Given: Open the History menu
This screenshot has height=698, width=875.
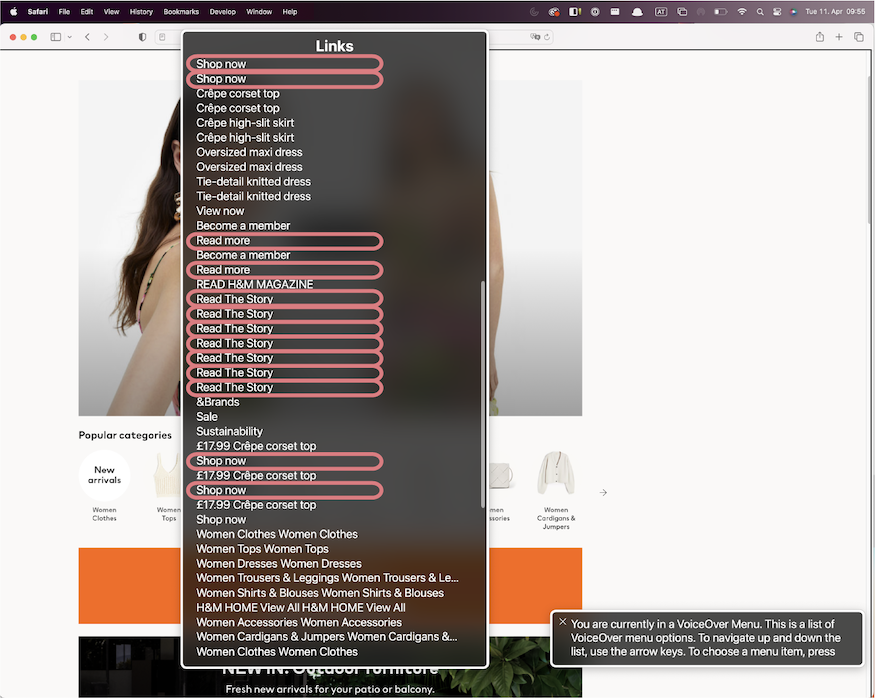Looking at the screenshot, I should coord(141,12).
